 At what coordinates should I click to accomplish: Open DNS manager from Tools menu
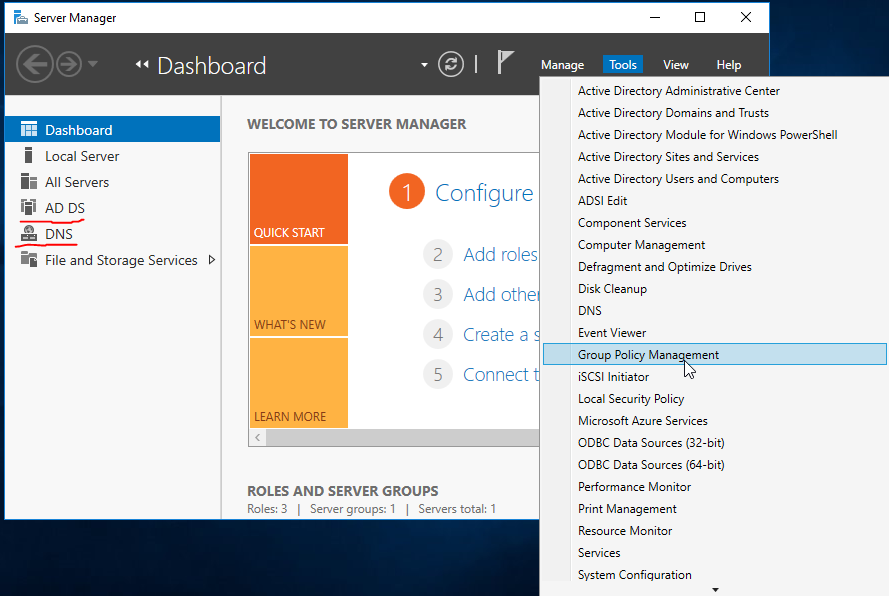pos(714,311)
